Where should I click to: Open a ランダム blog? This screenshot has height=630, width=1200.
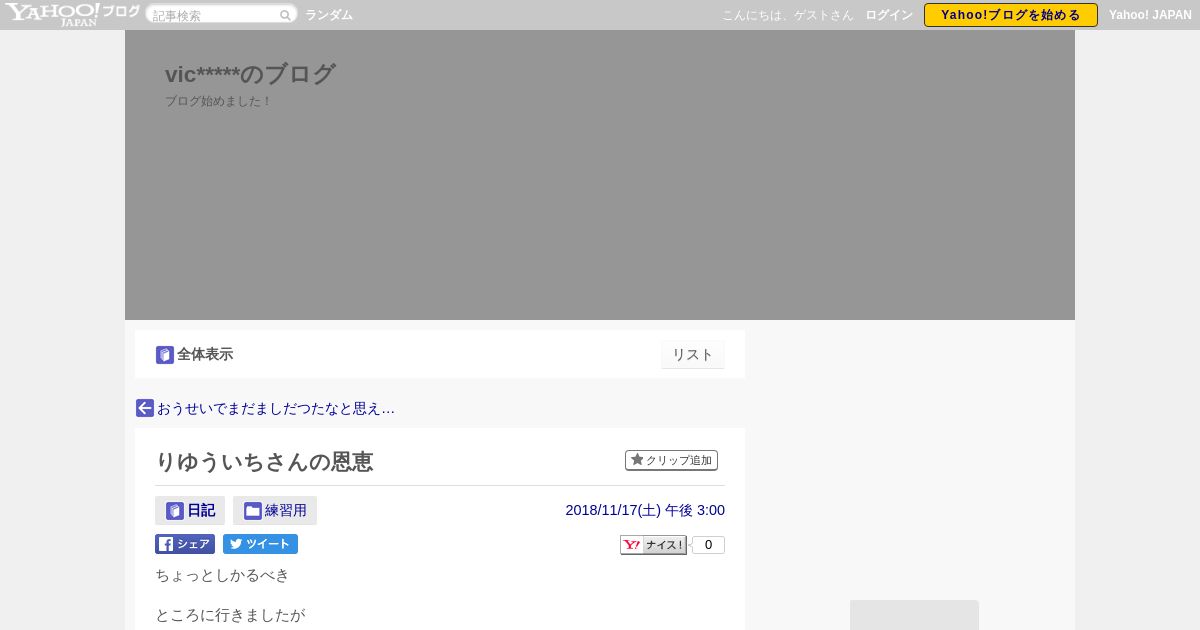(329, 15)
